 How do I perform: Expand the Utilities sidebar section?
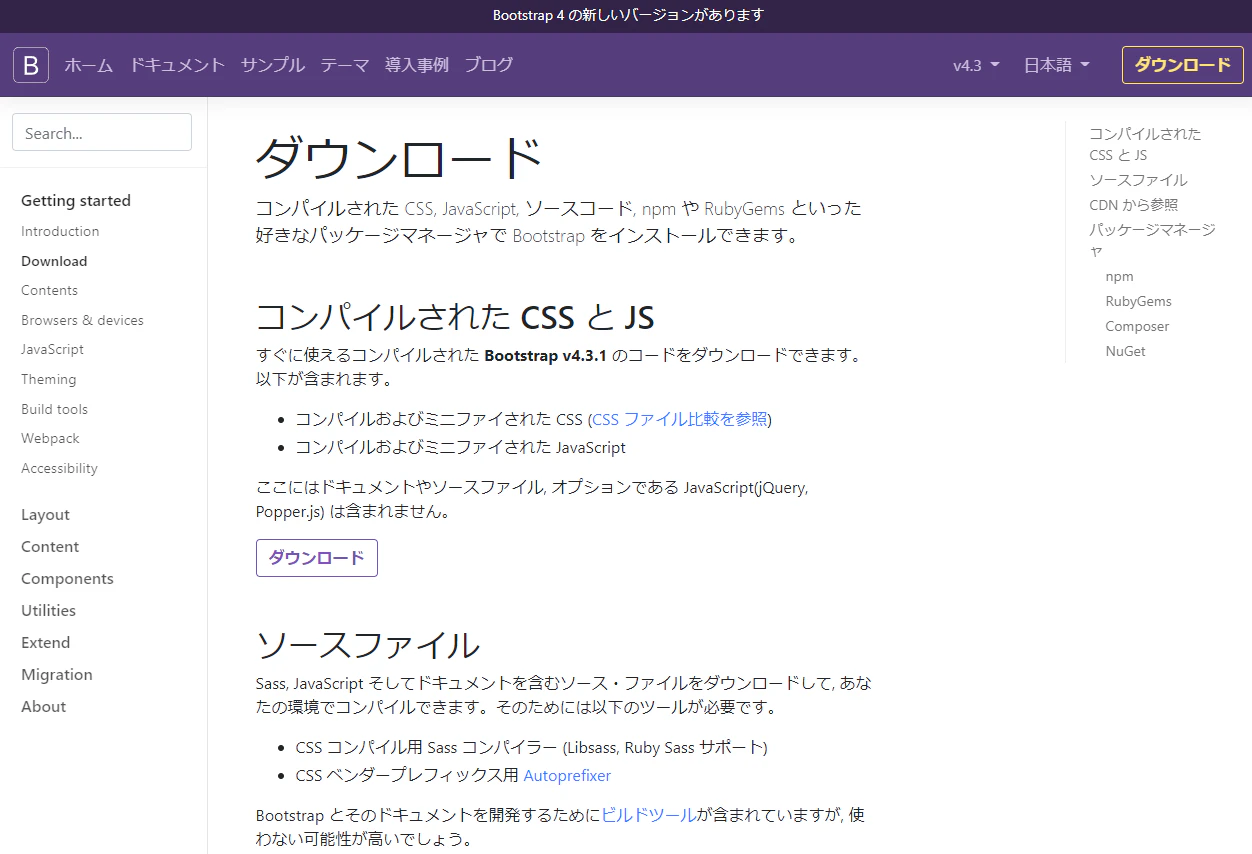(x=48, y=610)
